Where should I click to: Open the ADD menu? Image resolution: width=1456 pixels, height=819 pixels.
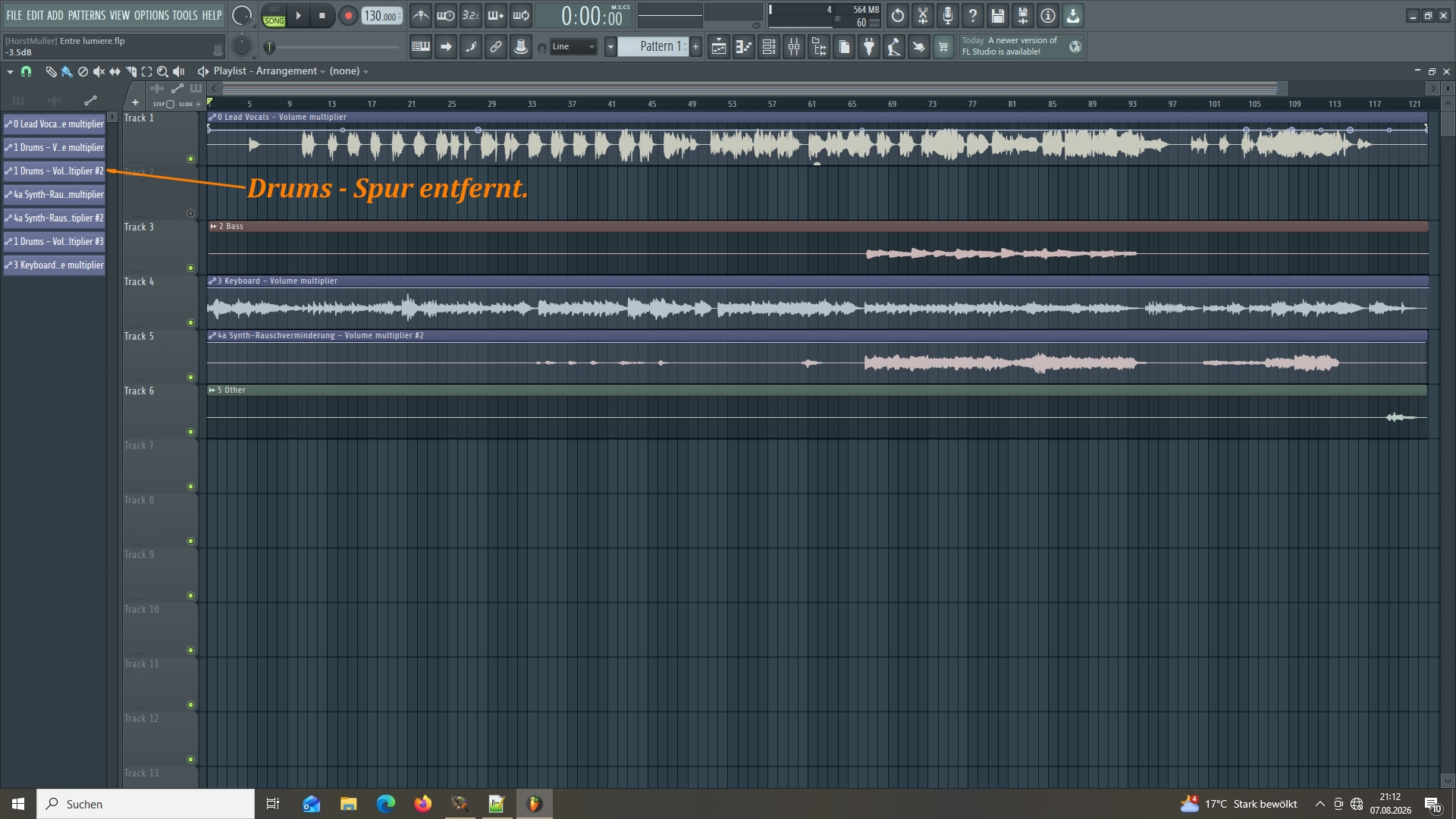tap(55, 15)
